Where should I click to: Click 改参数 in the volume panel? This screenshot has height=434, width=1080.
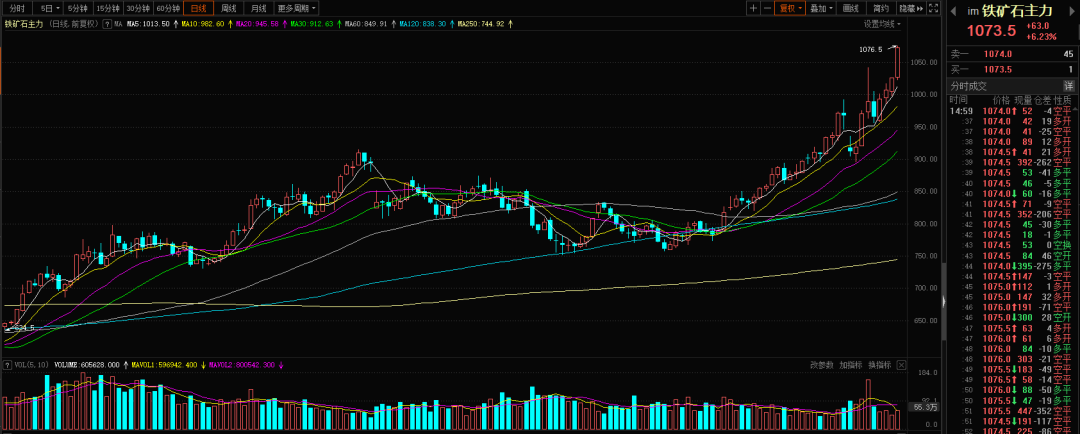tap(822, 364)
